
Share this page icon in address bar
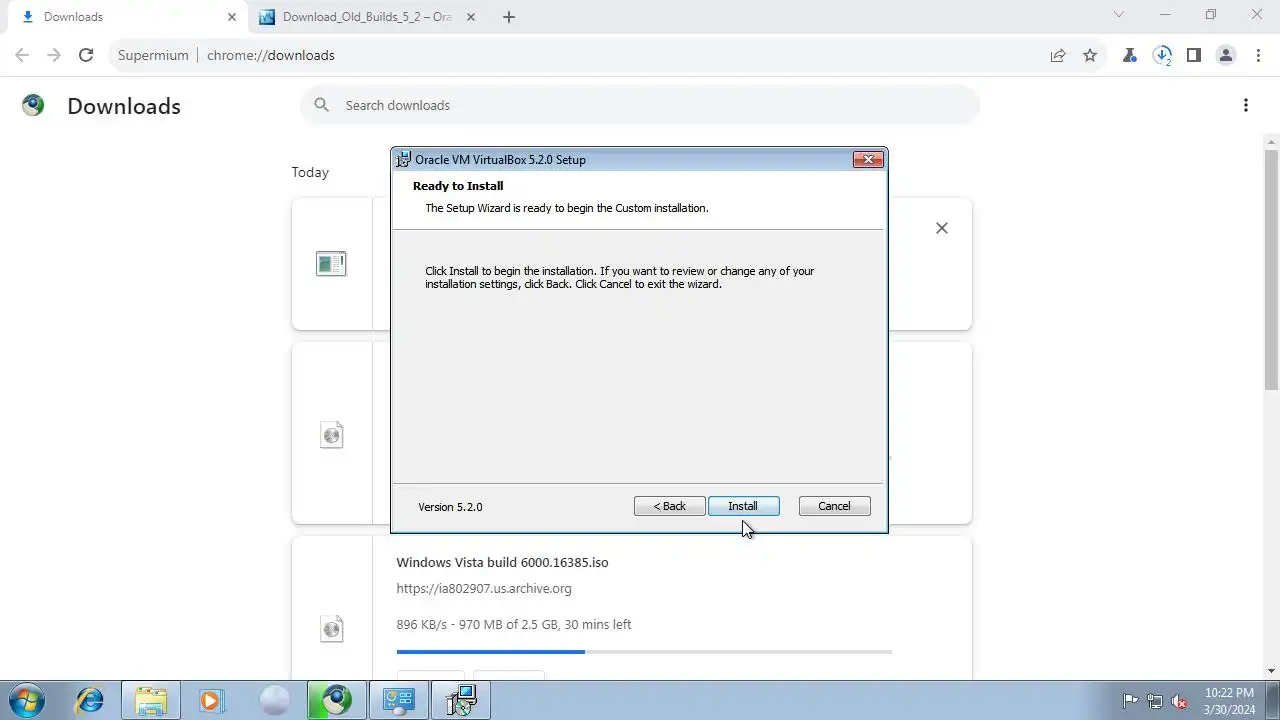pos(1058,55)
